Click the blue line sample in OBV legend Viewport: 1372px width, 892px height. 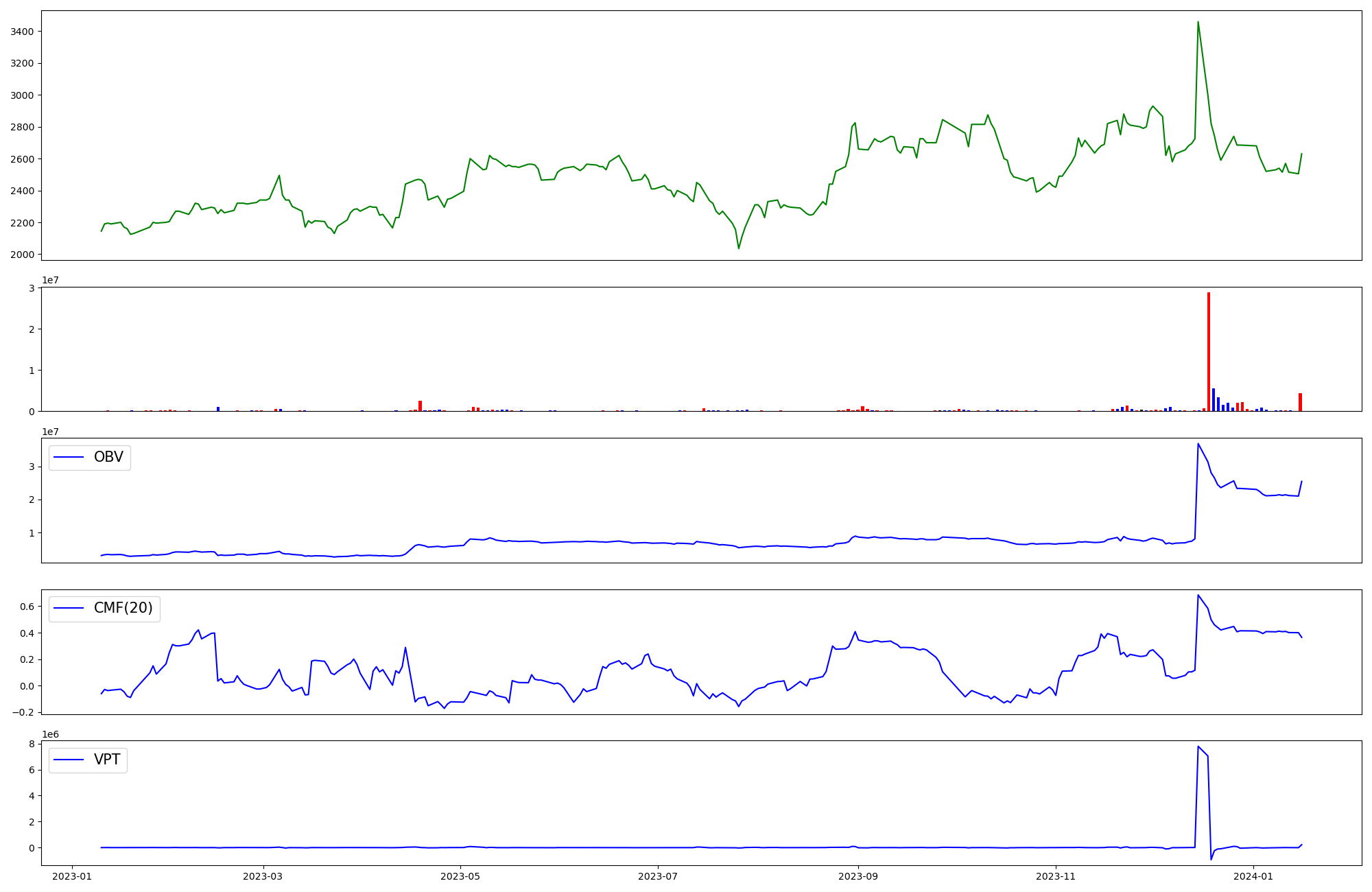(69, 458)
